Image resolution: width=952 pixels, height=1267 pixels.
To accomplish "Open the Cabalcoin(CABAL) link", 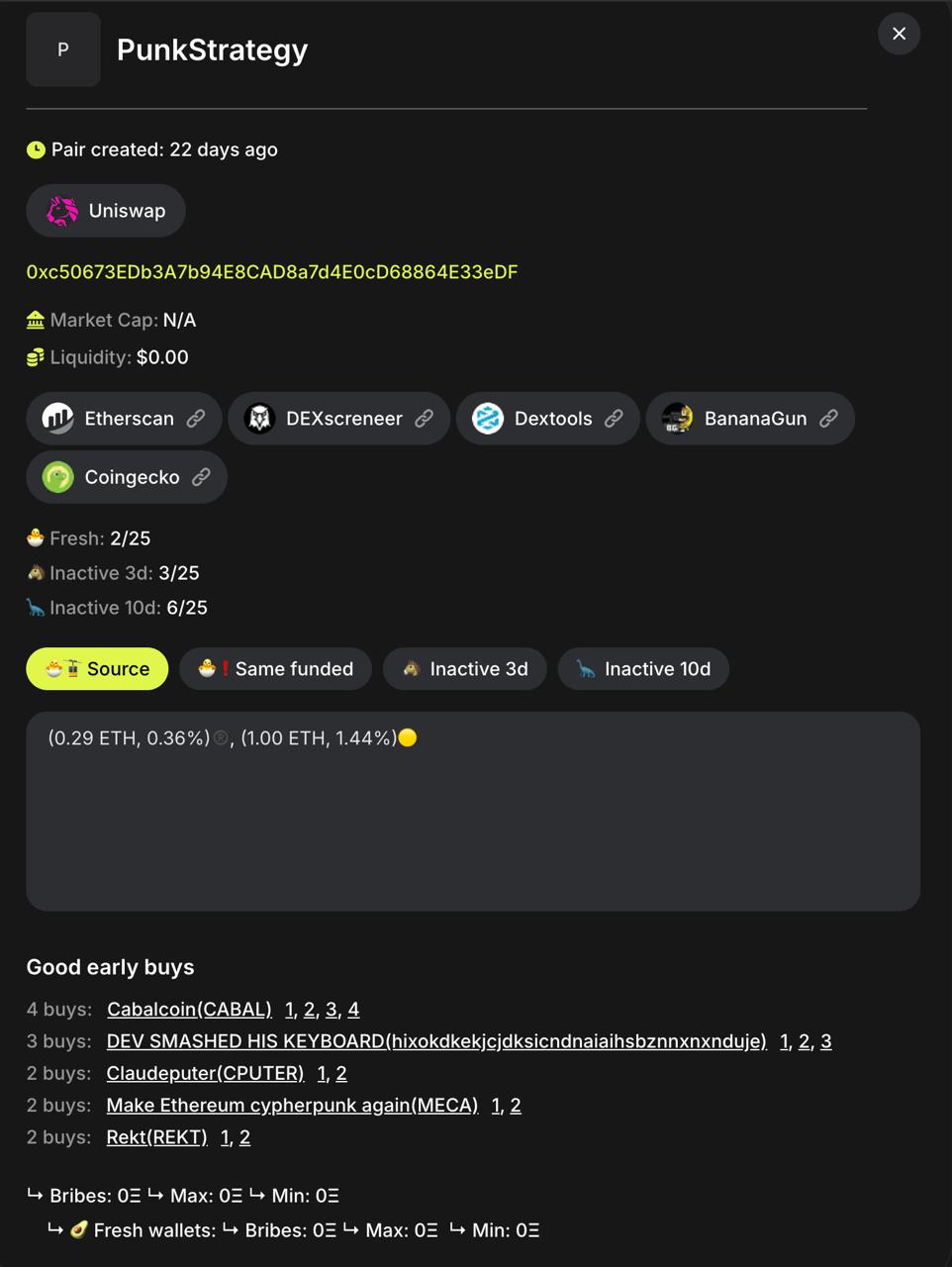I will 189,1010.
